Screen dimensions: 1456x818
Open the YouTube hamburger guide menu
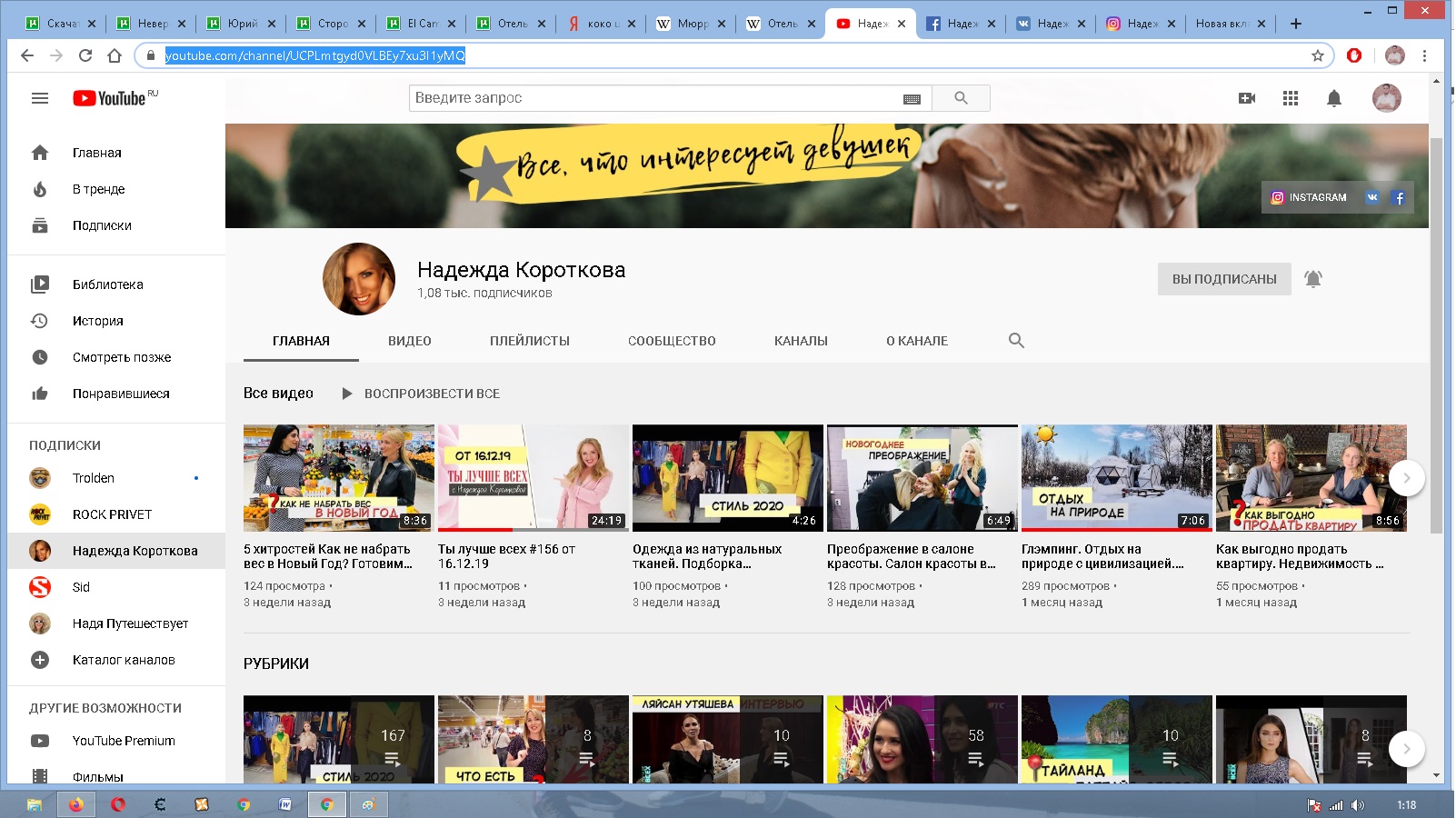click(40, 98)
